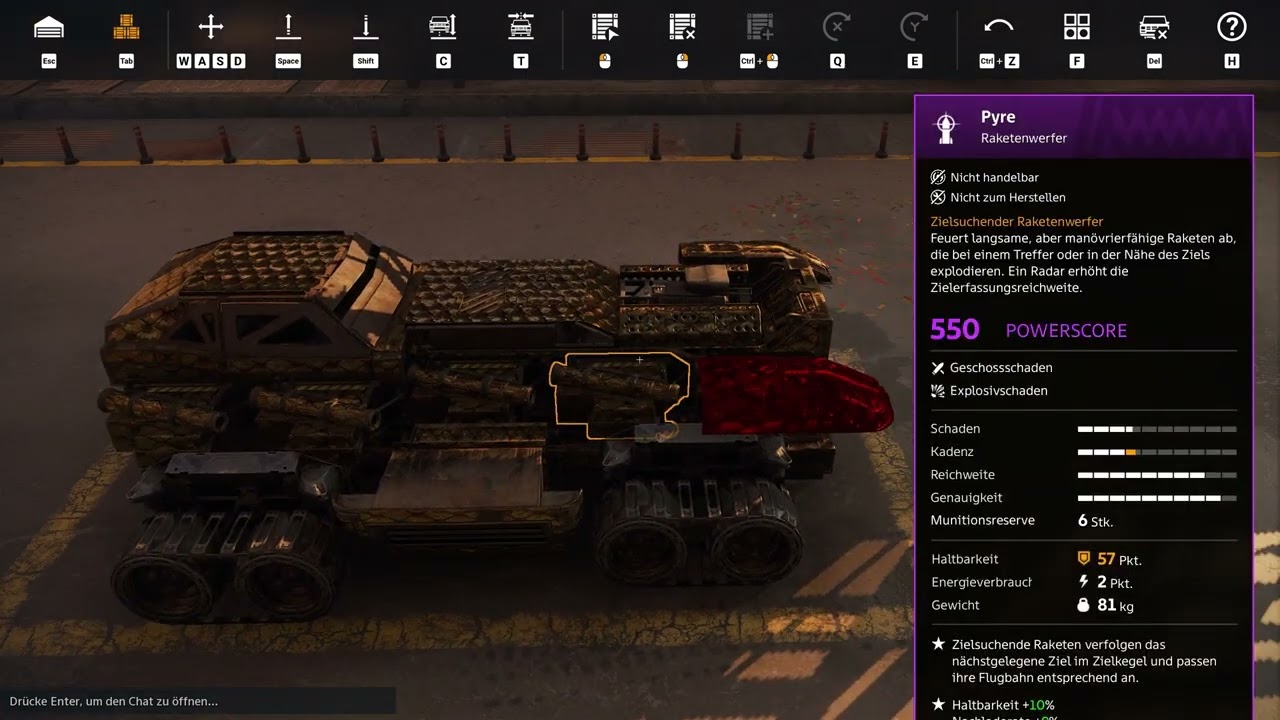Click the garage icon above Esc

(x=49, y=28)
